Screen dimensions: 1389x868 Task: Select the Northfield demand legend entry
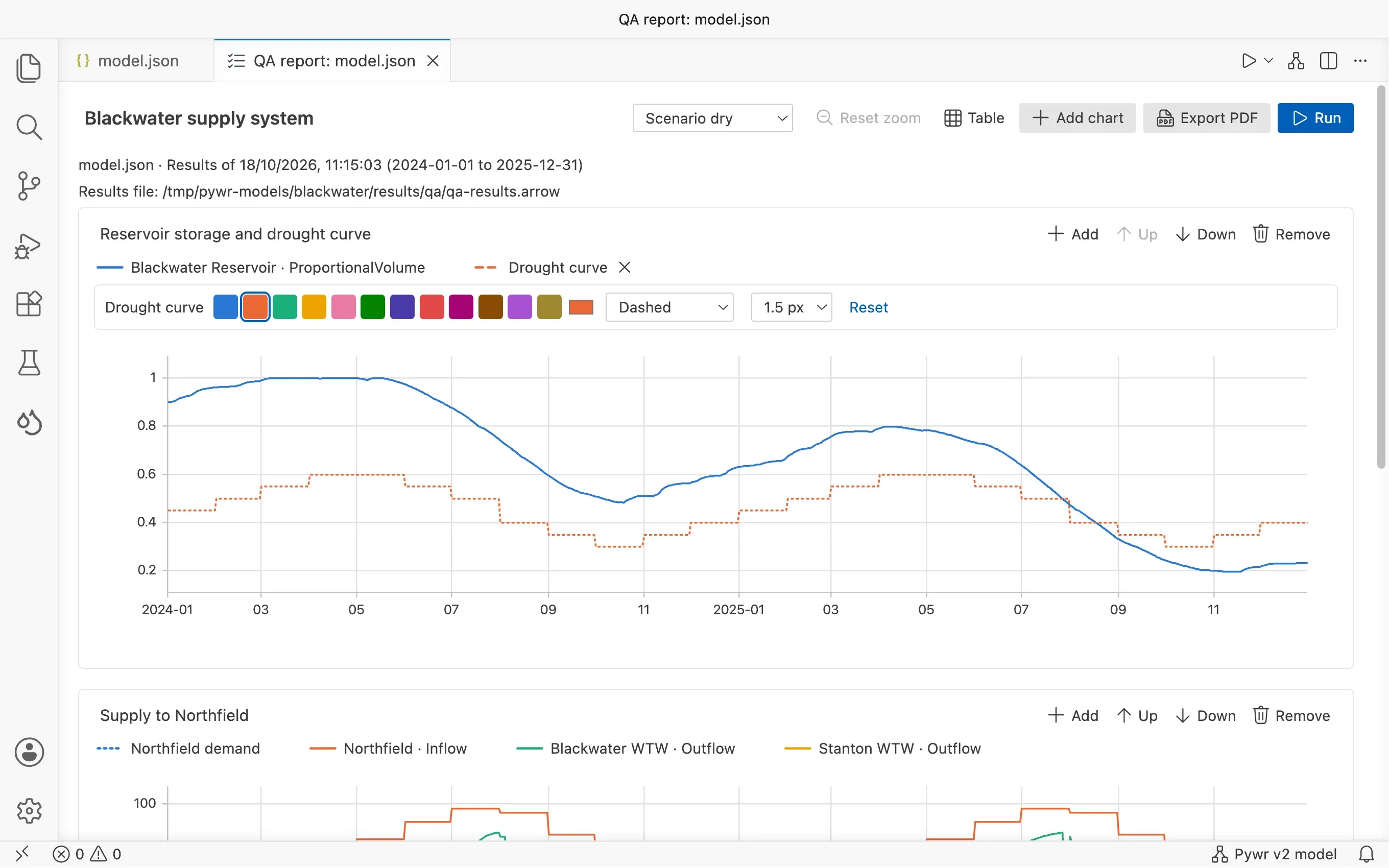[179, 749]
